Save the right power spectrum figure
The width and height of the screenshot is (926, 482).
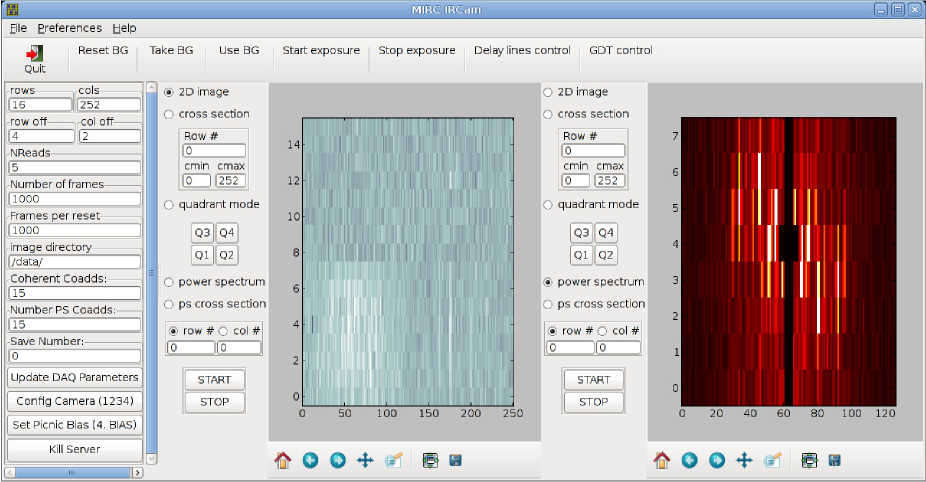pyautogui.click(x=835, y=460)
